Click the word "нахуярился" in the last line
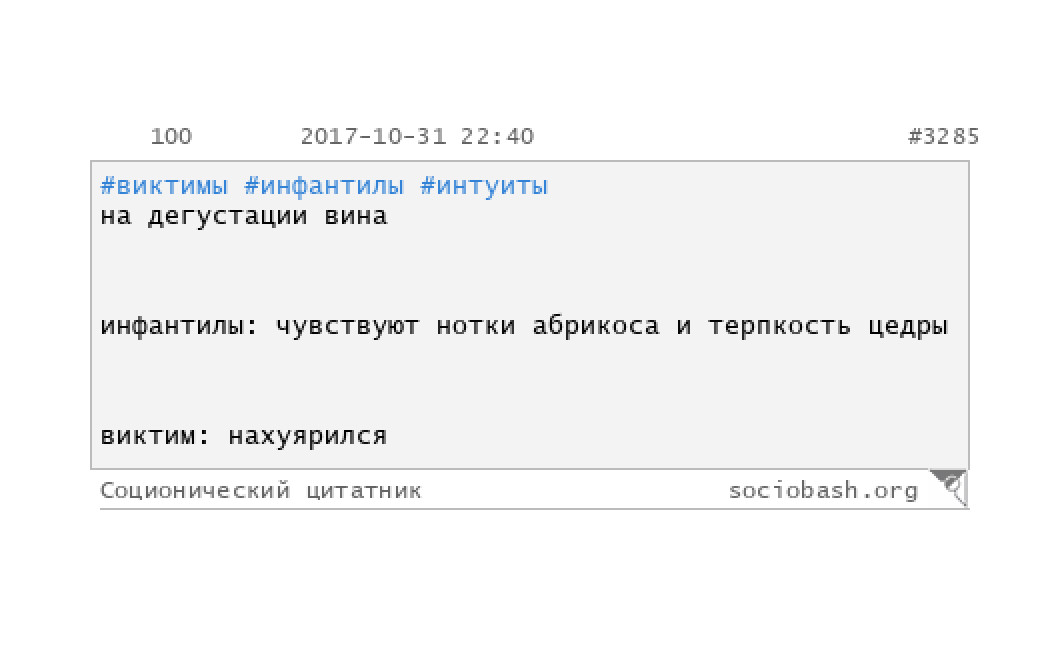 (307, 437)
